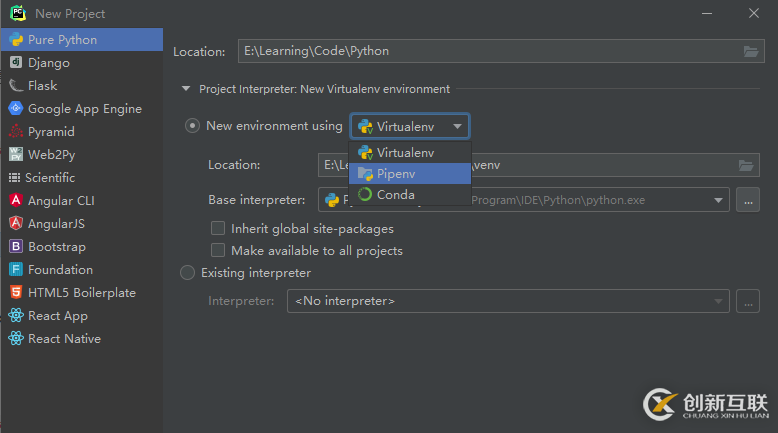Open the Base interpreter dropdown arrow
Viewport: 778px width, 433px height.
(x=719, y=200)
